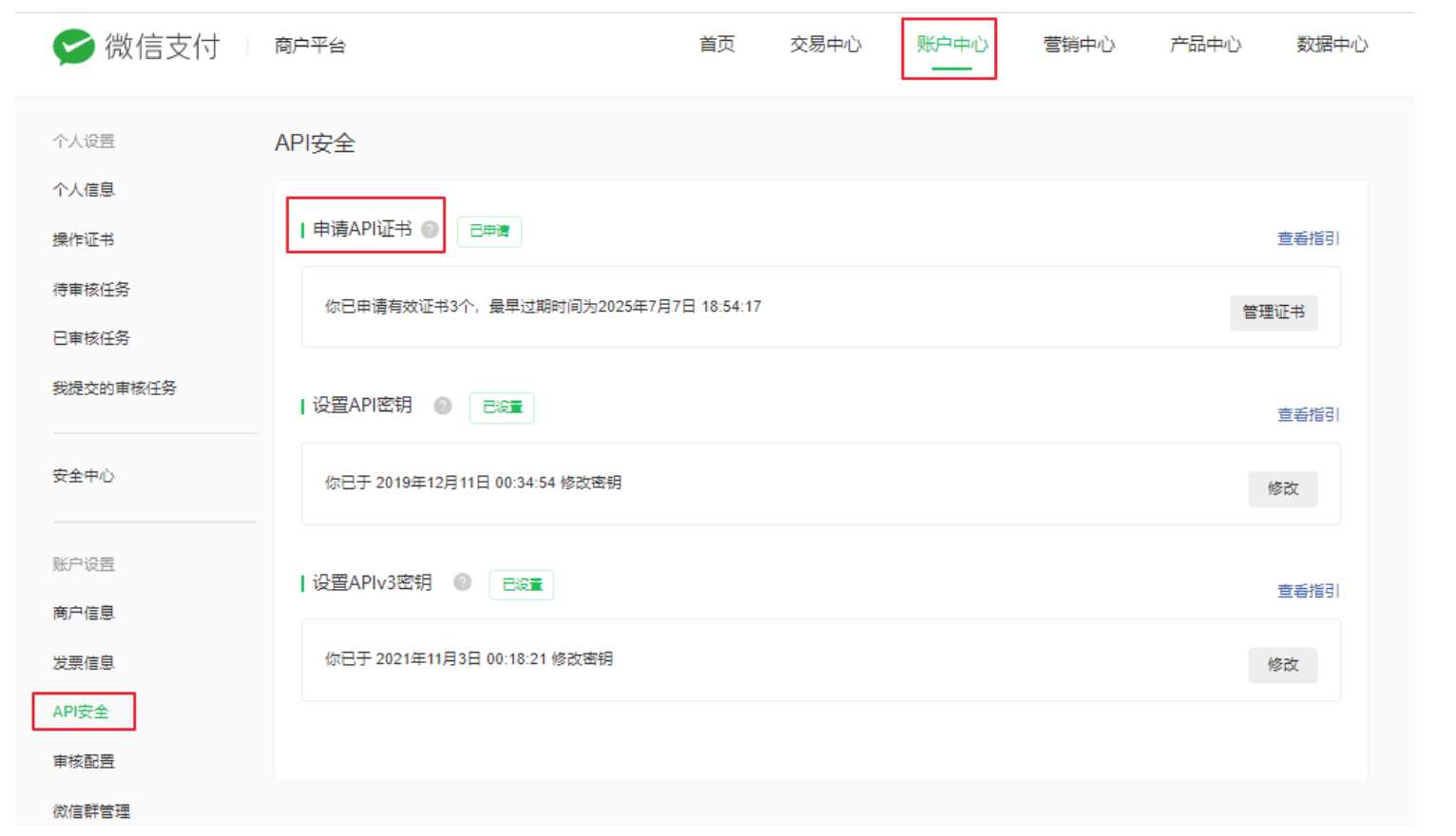The width and height of the screenshot is (1456, 836).
Task: Open 交易中心 top navigation tab
Action: coord(825,45)
